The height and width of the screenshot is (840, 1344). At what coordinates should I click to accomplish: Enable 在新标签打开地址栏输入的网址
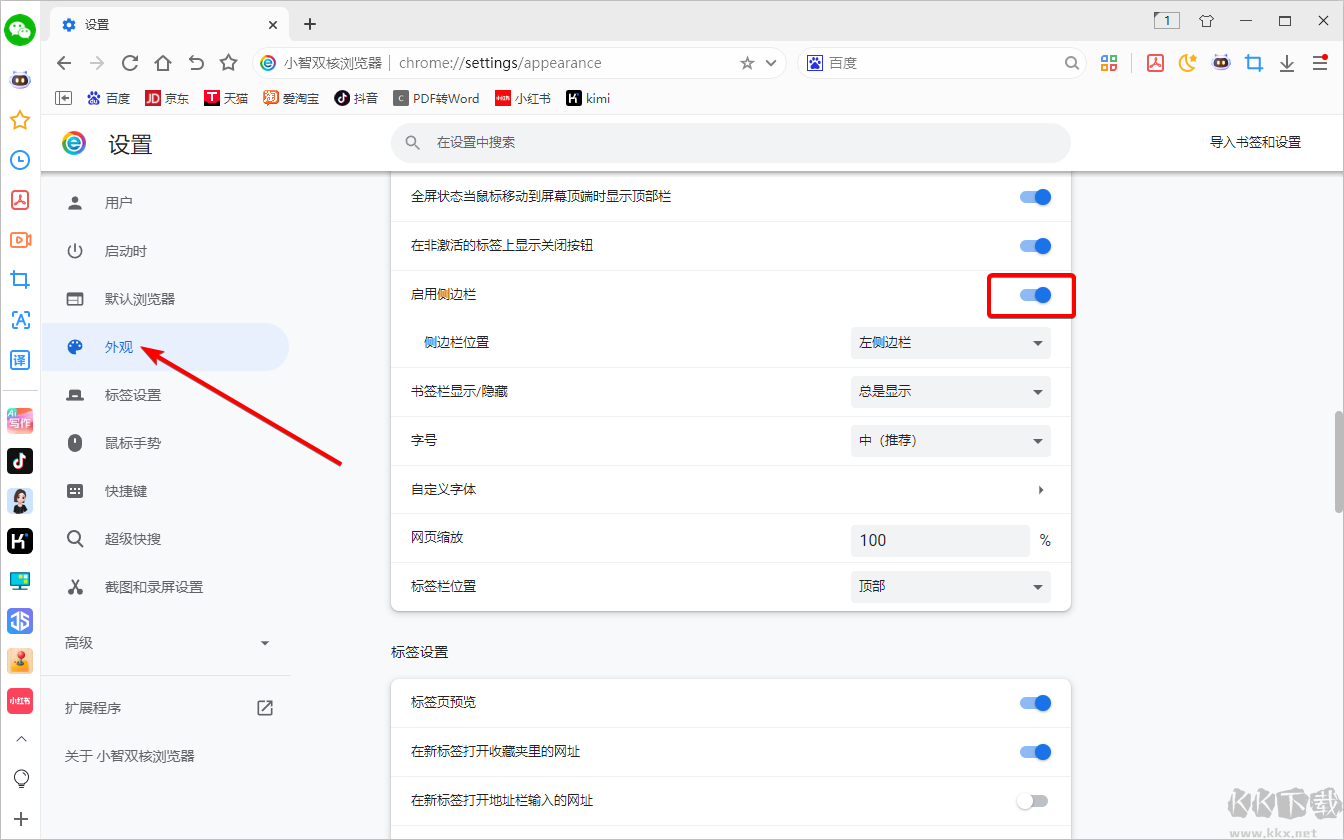(x=1033, y=800)
